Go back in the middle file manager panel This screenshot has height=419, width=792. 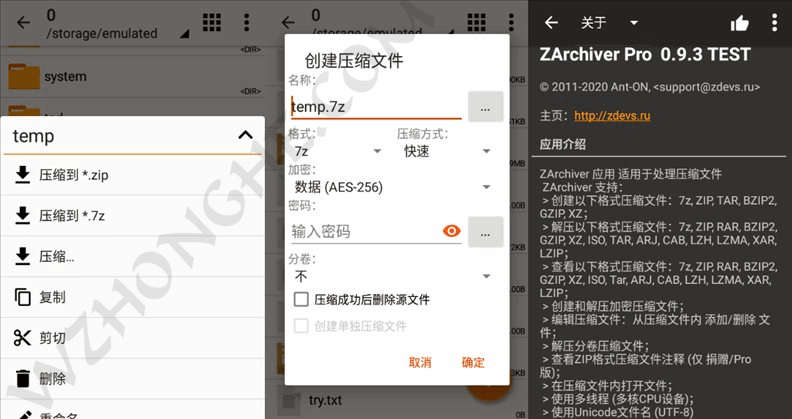pos(288,23)
